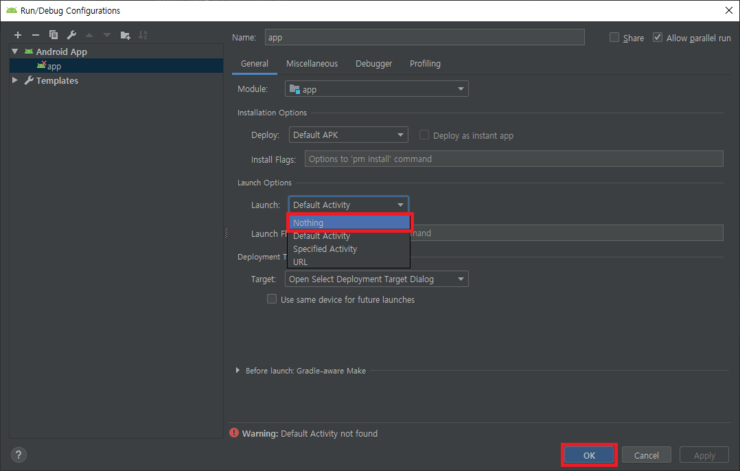Screen dimensions: 740x471
Task: Open the Deploy Default APK dropdown
Action: 348,135
